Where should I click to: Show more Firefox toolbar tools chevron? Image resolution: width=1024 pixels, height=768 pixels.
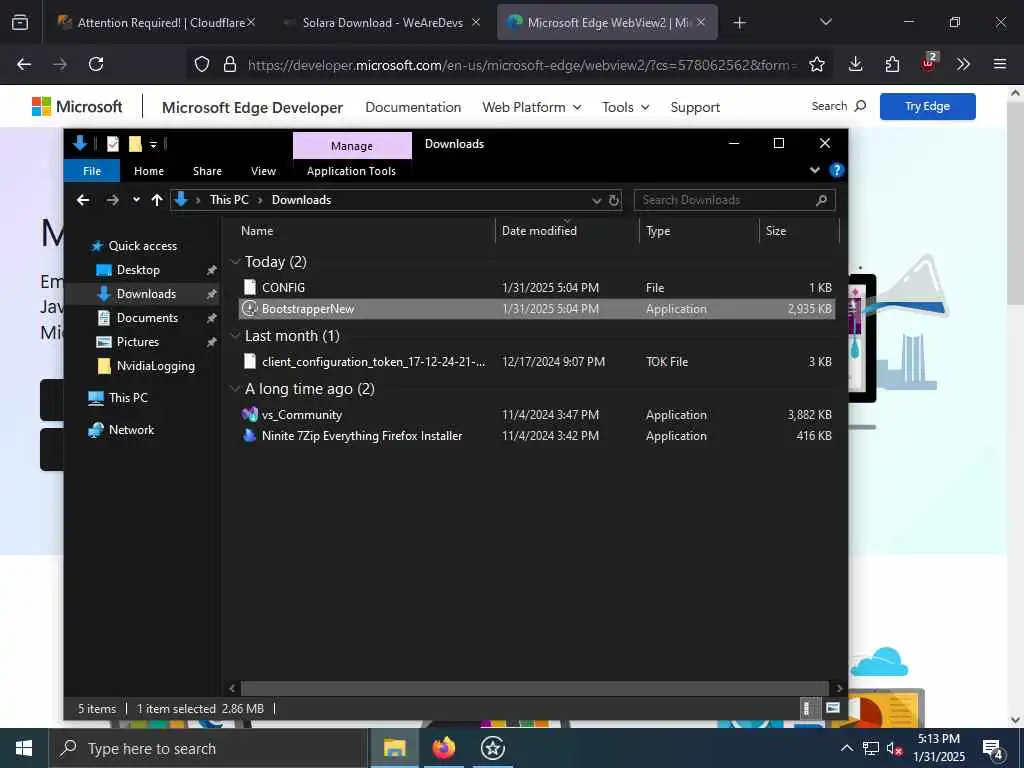click(x=963, y=64)
